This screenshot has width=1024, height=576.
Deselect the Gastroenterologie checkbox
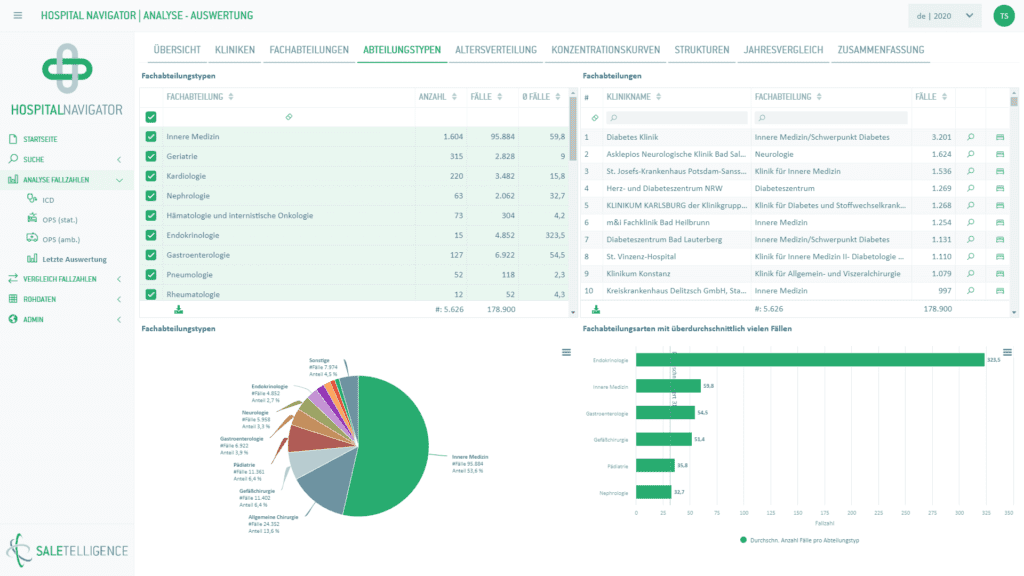click(x=151, y=255)
